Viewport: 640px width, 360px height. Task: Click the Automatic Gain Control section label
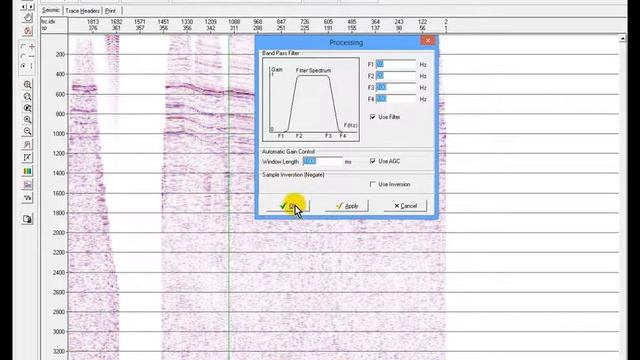pyautogui.click(x=288, y=151)
